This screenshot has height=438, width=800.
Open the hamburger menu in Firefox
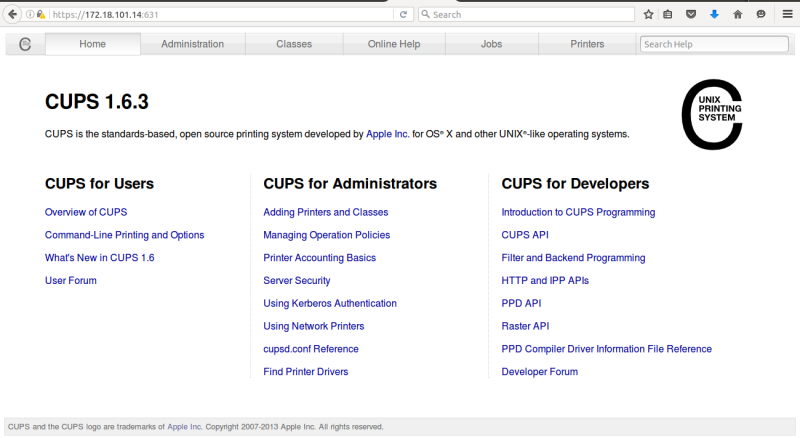(x=788, y=14)
